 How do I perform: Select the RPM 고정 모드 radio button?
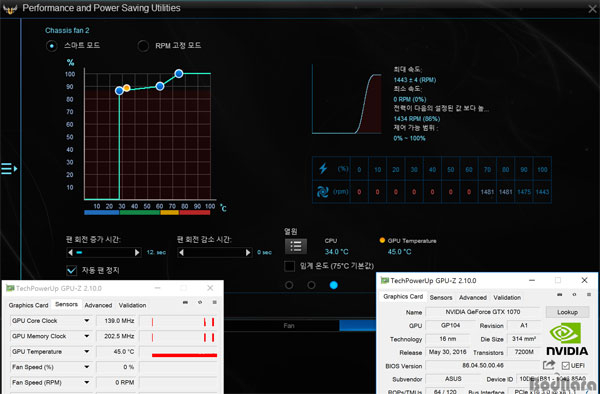[143, 46]
